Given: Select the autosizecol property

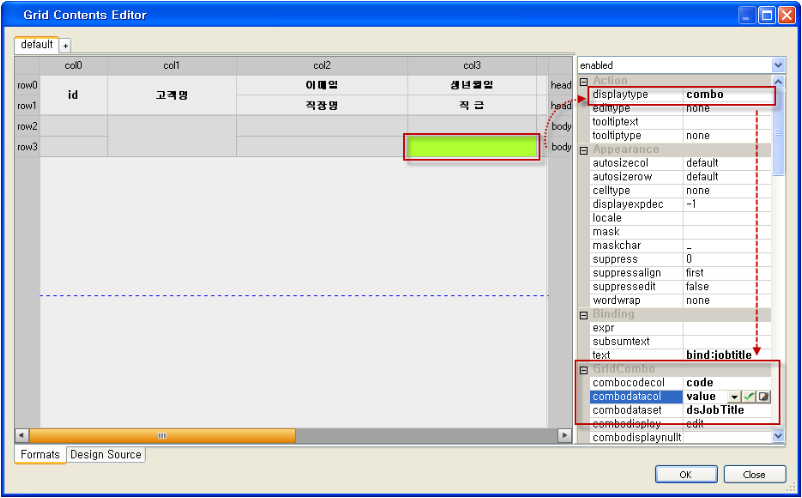Looking at the screenshot, I should click(680, 163).
